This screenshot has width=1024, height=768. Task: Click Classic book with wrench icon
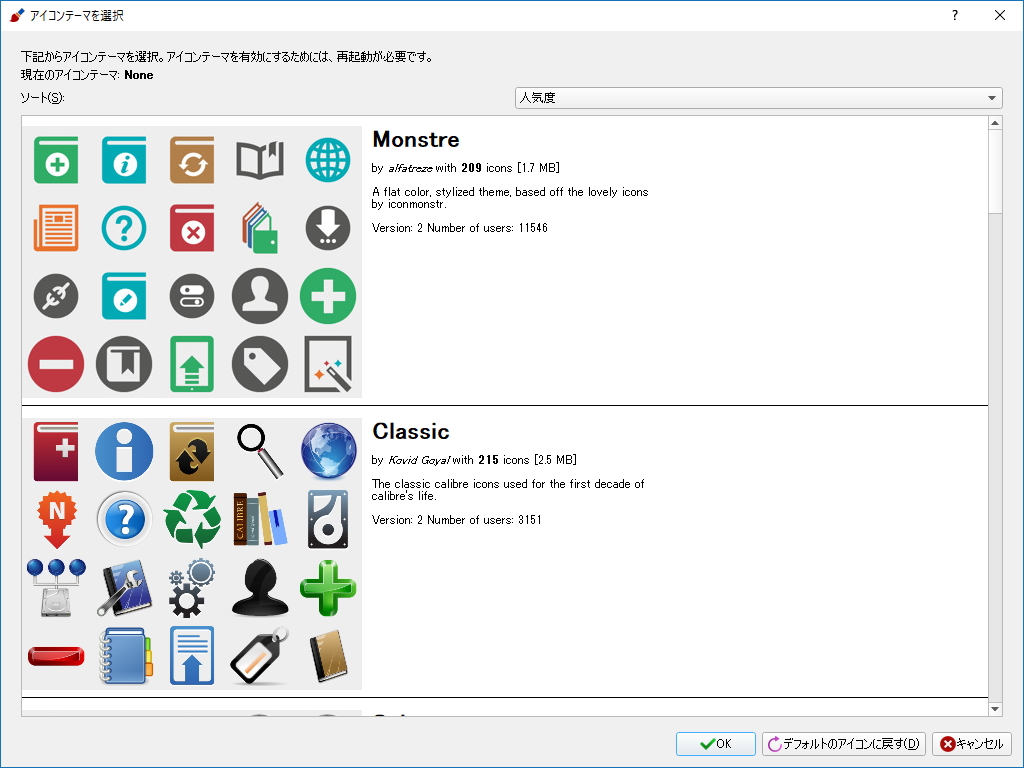[x=124, y=587]
